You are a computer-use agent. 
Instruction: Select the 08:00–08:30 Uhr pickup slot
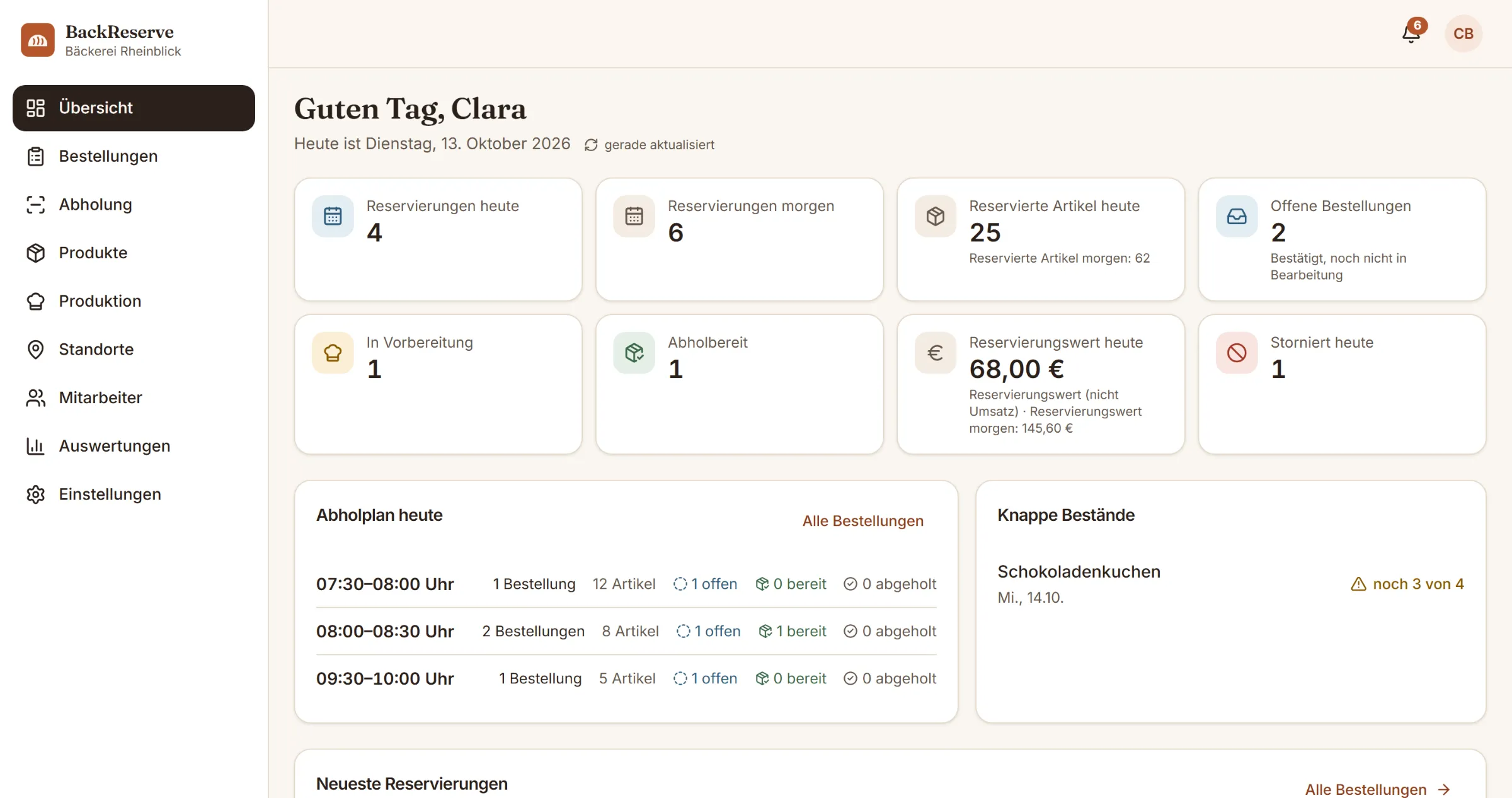(x=626, y=631)
